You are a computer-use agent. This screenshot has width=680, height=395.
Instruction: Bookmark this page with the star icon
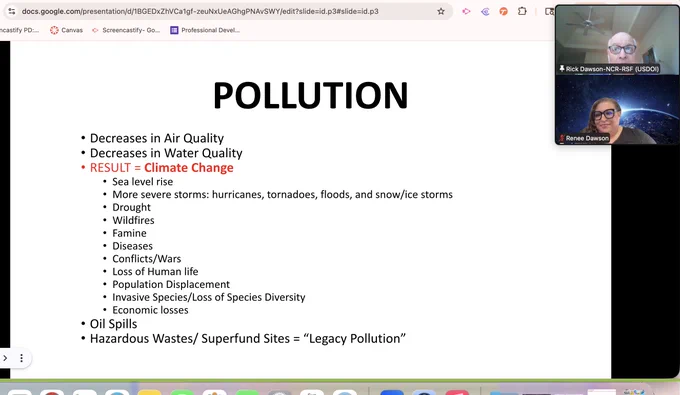click(x=441, y=11)
